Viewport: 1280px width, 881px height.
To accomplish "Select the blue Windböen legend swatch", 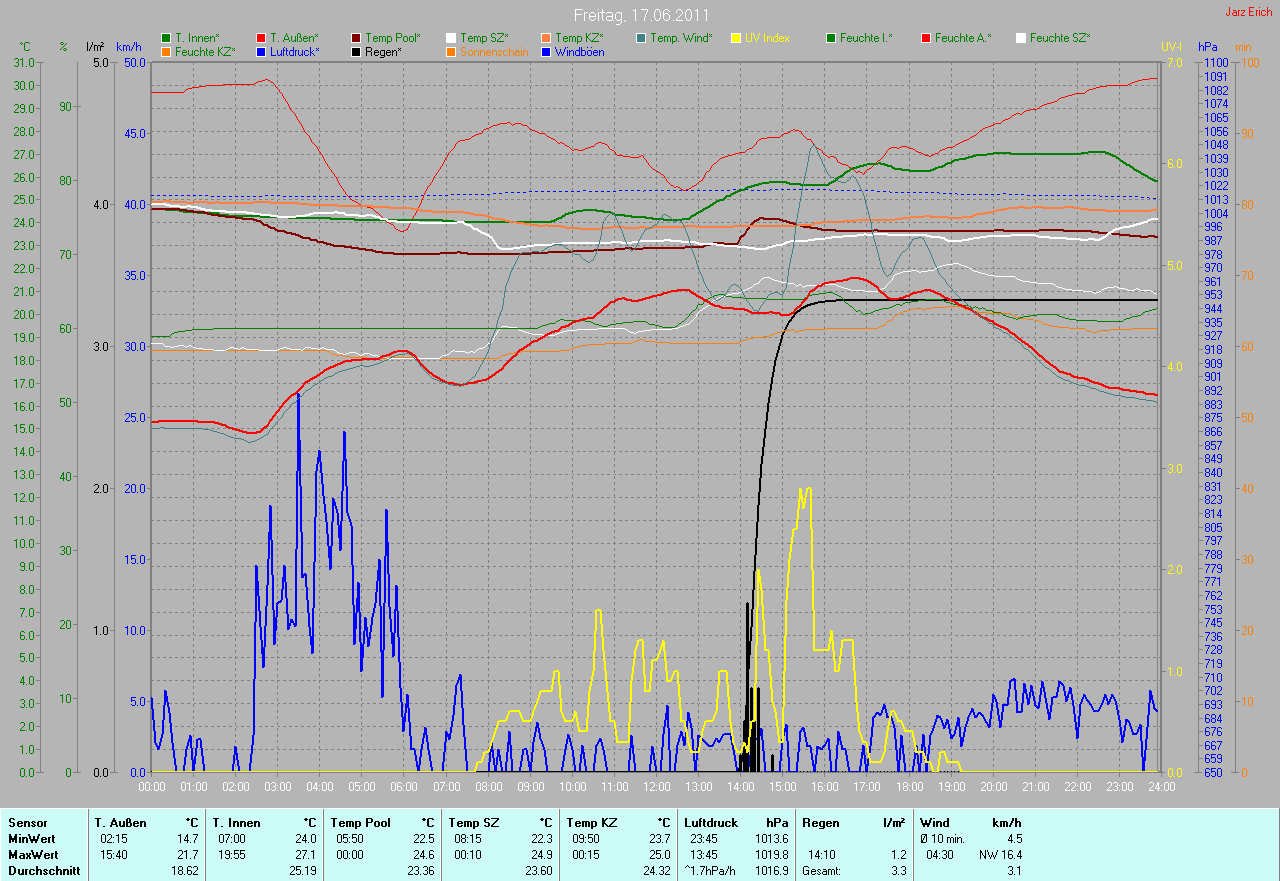I will coord(546,51).
